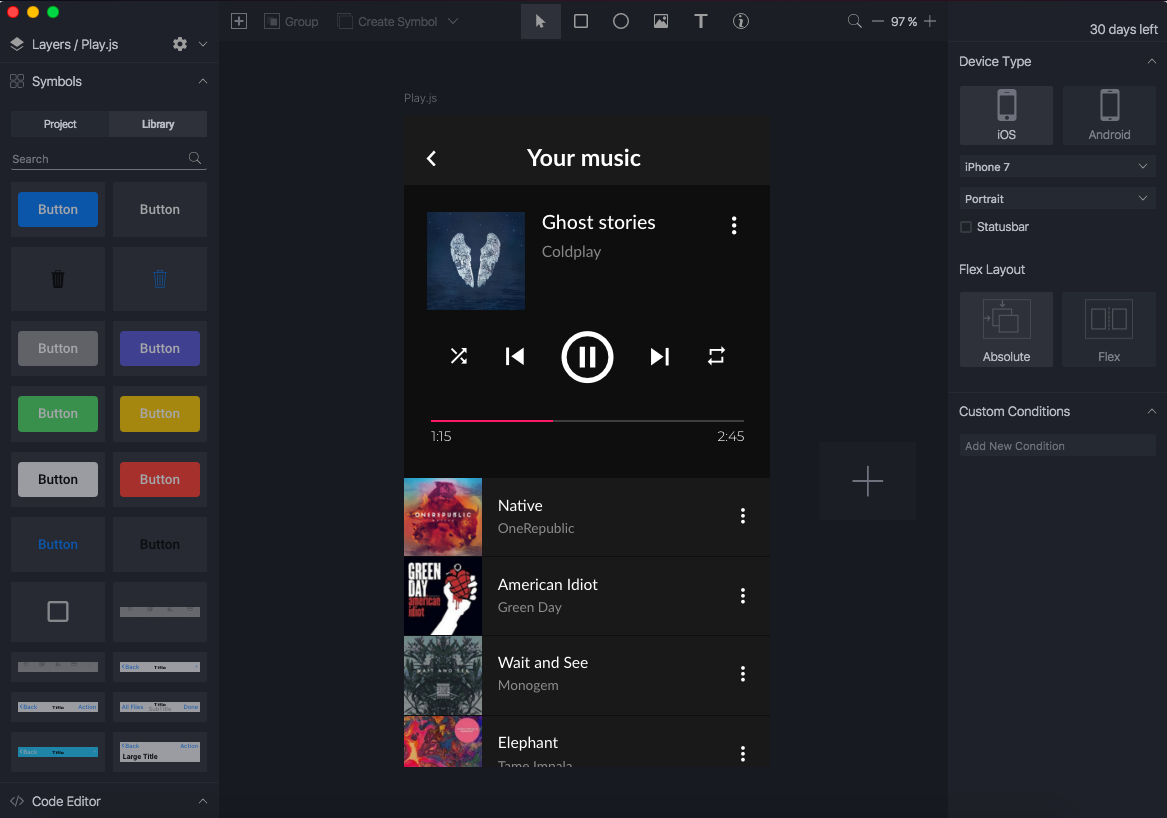Viewport: 1167px width, 818px height.
Task: Select the pointer selection tool
Action: coord(540,21)
